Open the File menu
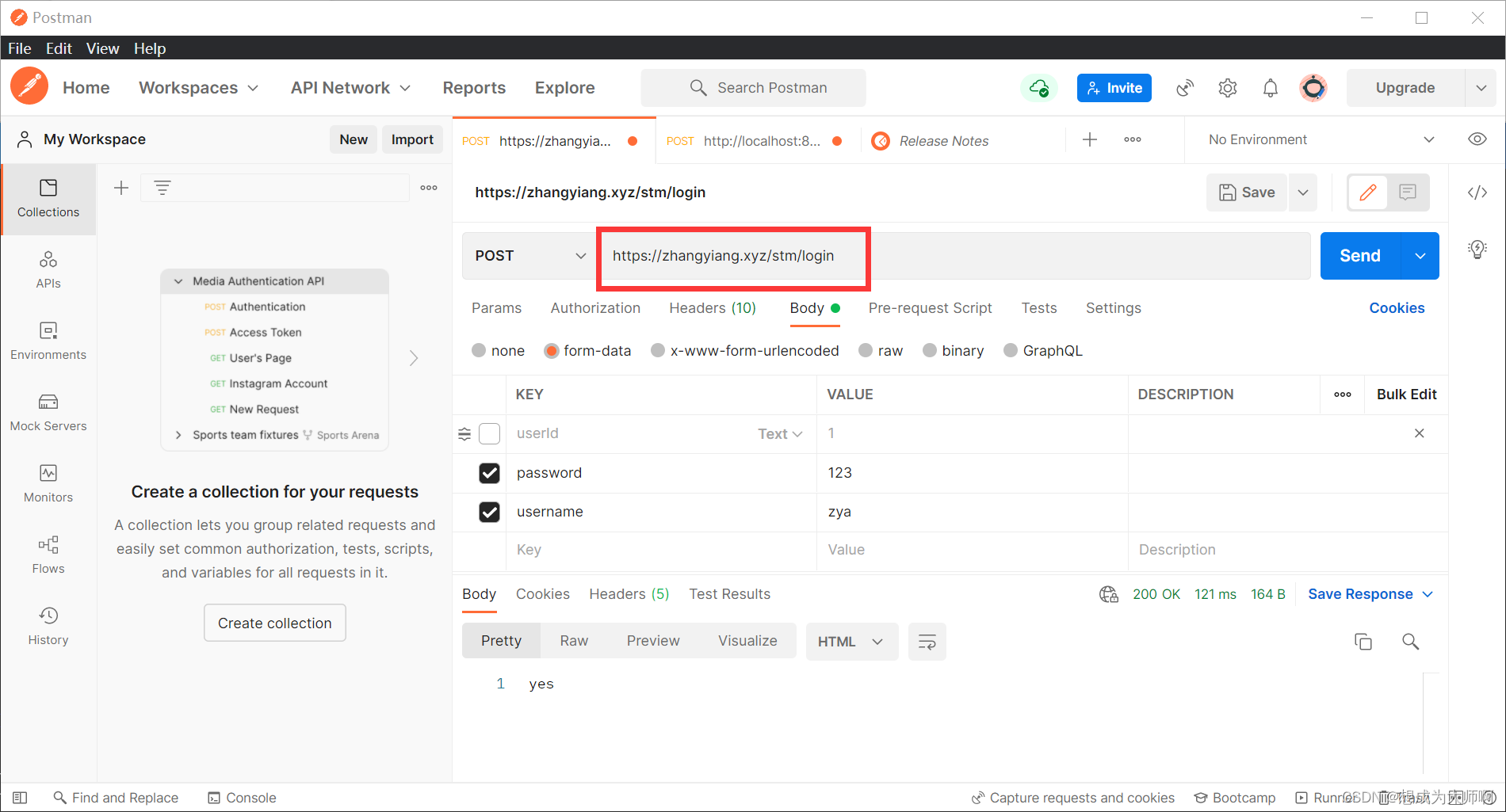1506x812 pixels. 20,48
